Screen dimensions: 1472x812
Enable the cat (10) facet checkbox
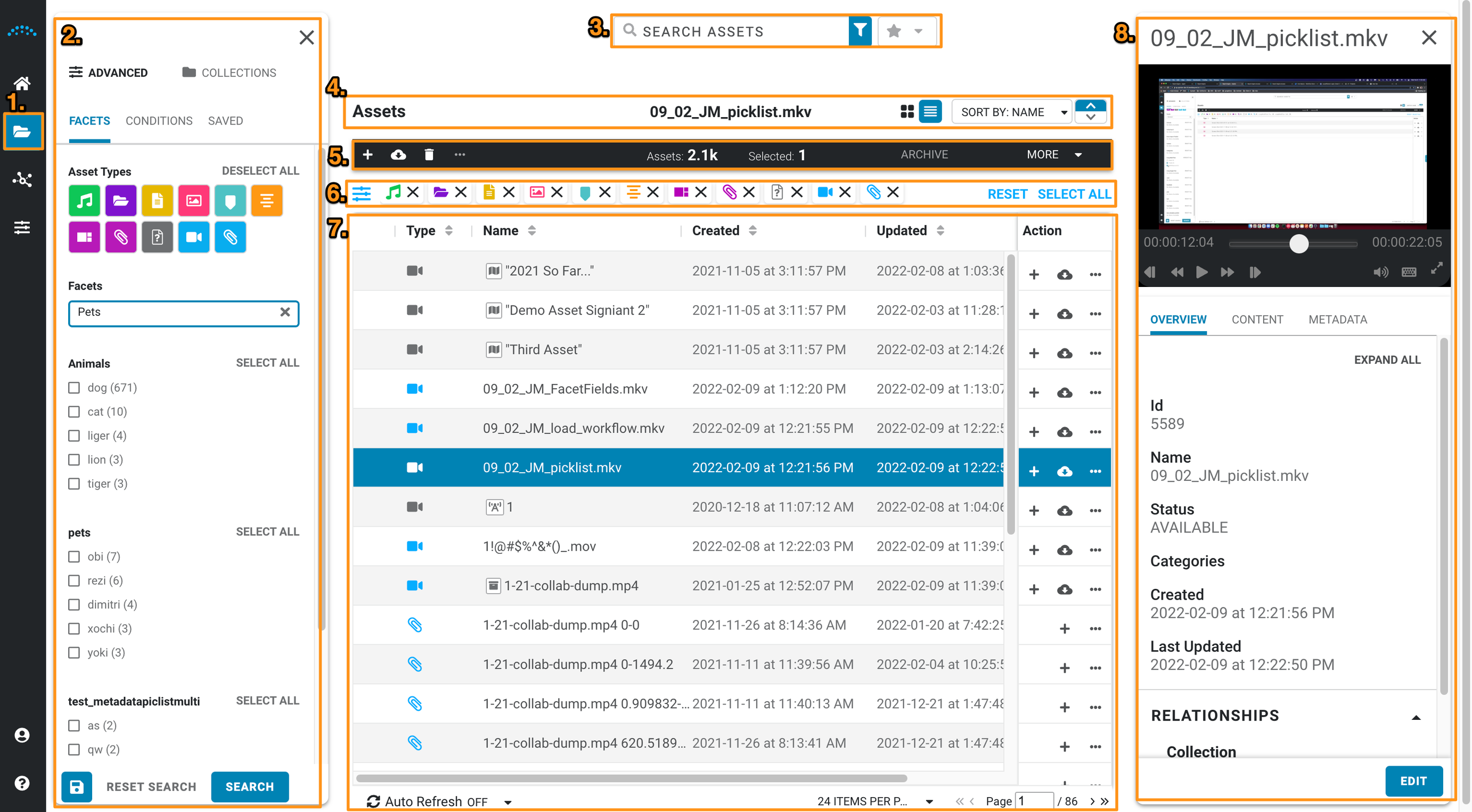point(73,412)
